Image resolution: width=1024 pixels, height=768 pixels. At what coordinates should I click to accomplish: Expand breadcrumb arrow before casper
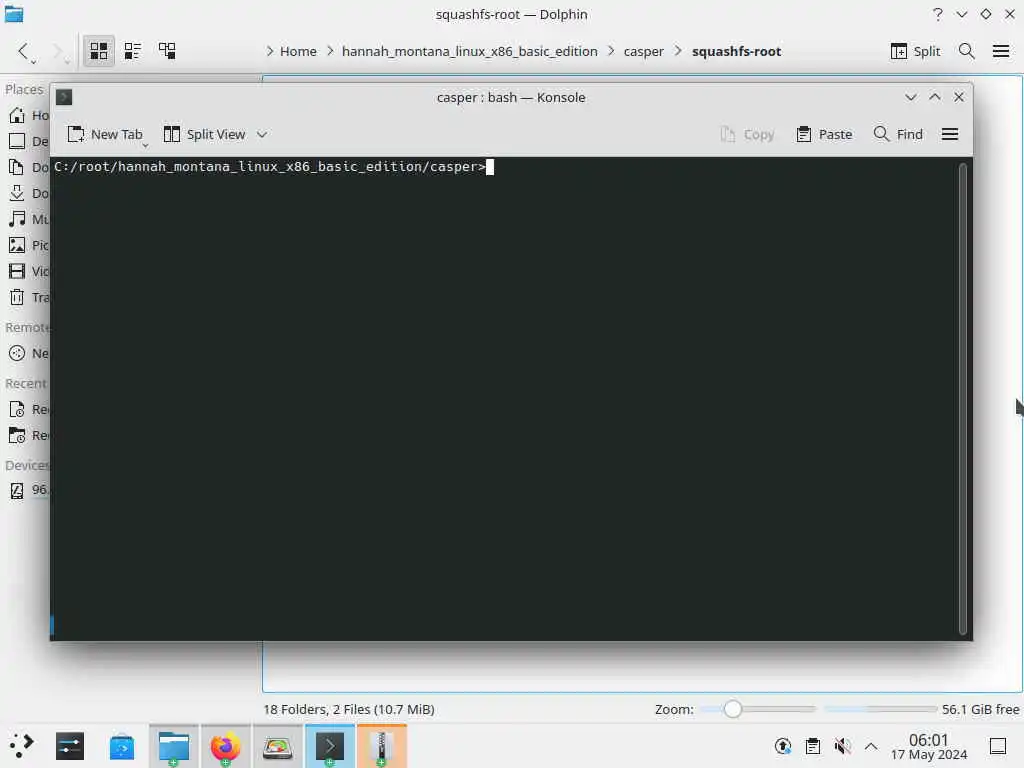click(611, 51)
